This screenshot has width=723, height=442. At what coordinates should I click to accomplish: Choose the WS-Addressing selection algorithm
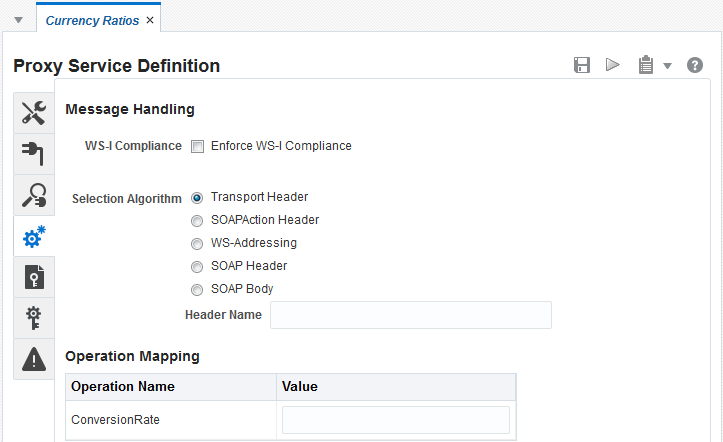(197, 244)
